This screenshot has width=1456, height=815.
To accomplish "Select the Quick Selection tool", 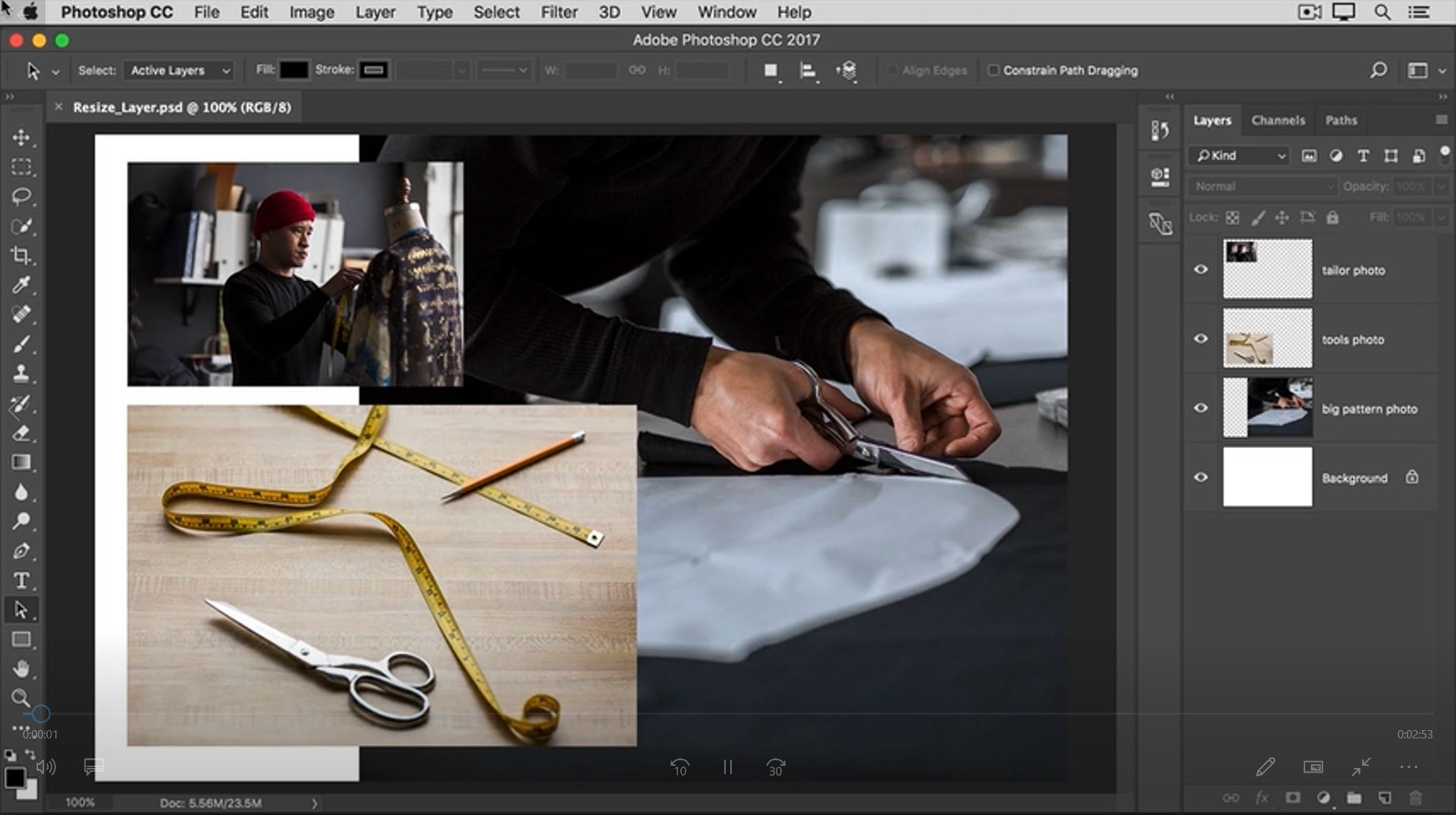I will pos(21,226).
